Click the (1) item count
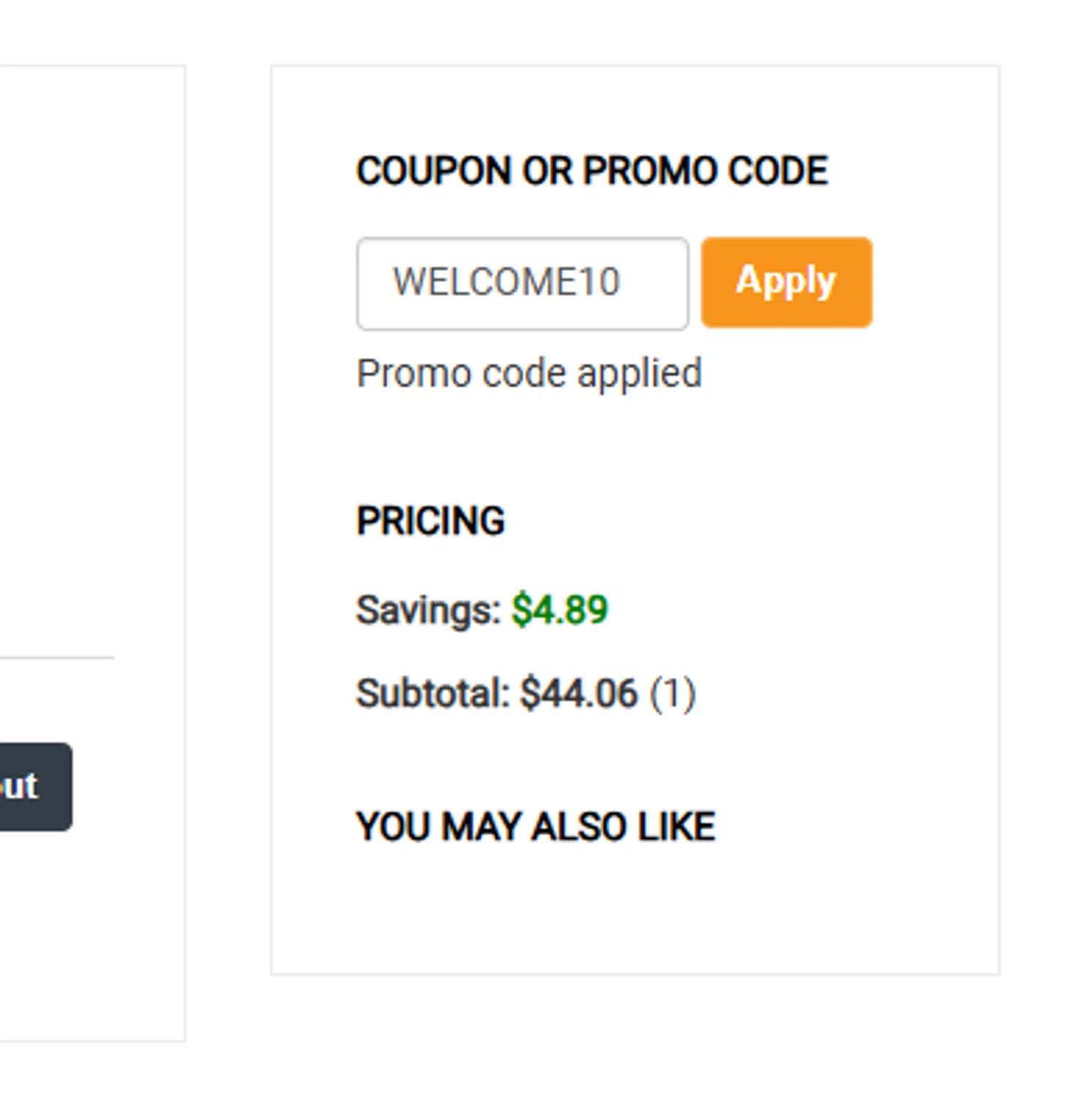Viewport: 1092px width, 1098px height. click(673, 693)
